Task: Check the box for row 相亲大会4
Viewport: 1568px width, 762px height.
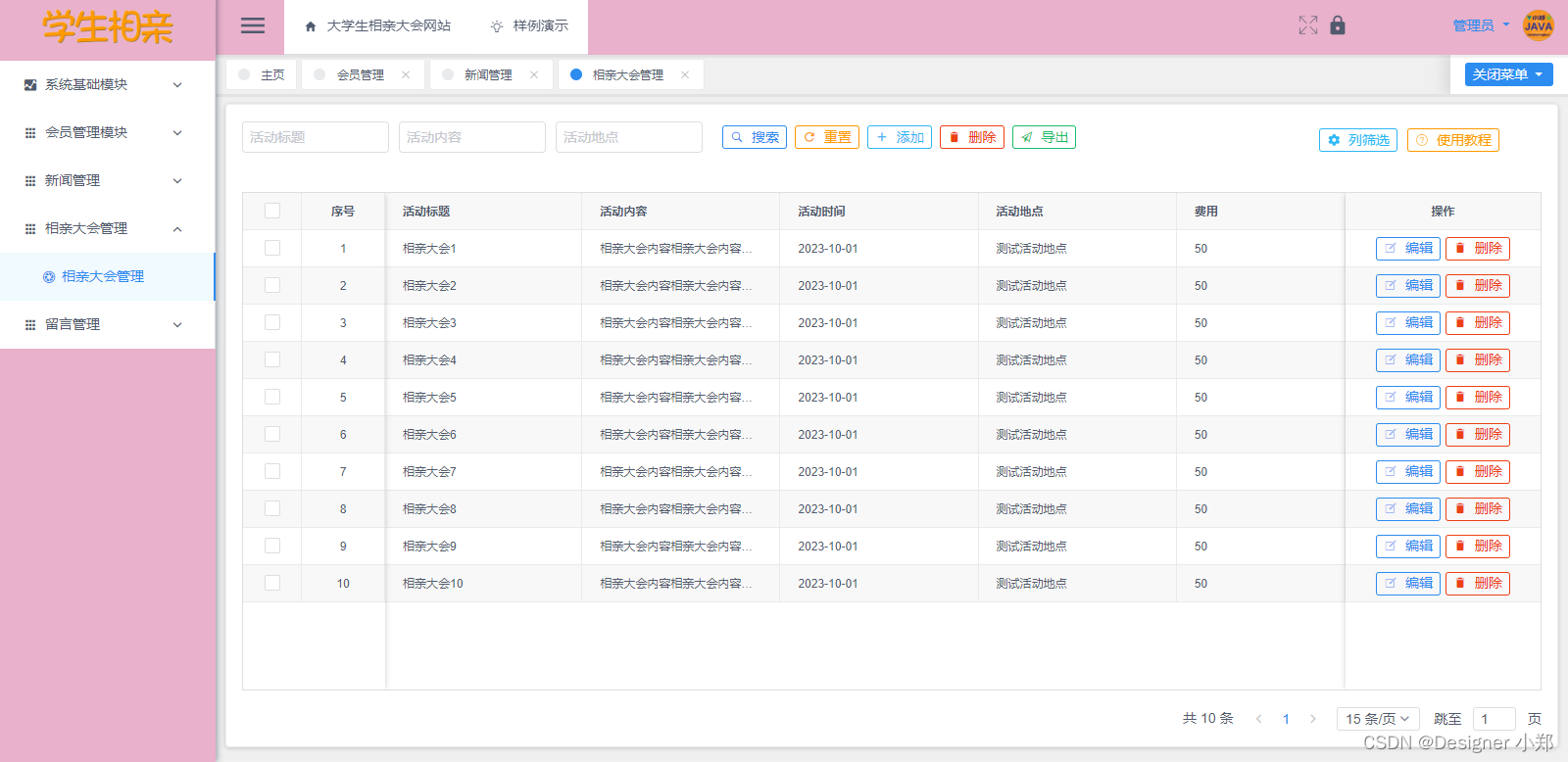Action: (x=272, y=359)
